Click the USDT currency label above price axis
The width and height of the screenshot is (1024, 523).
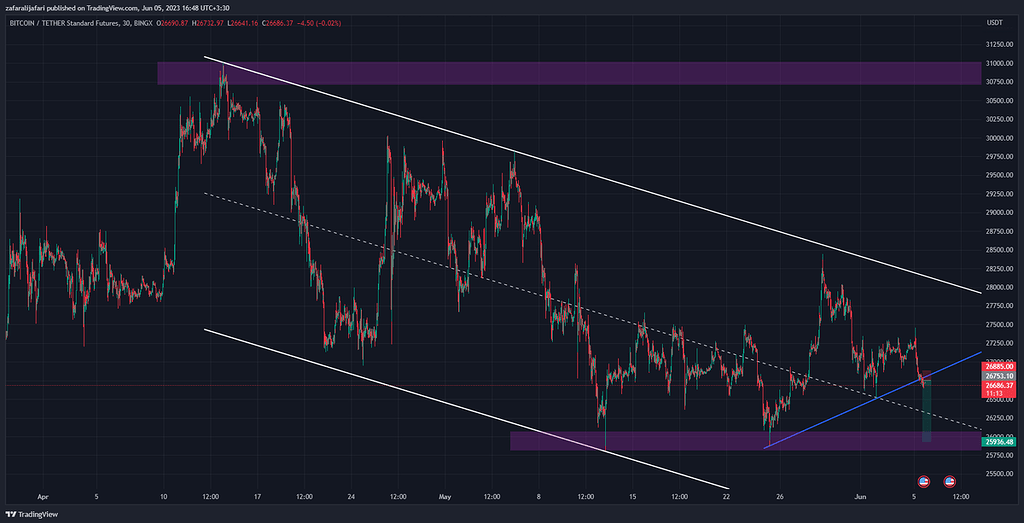[995, 23]
